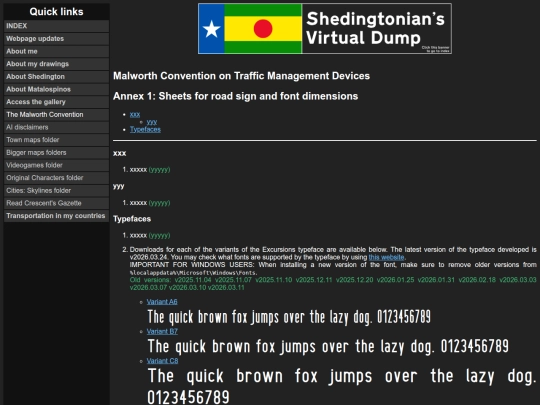540x405 pixels.
Task: Follow the 'this website' link
Action: pos(386,257)
